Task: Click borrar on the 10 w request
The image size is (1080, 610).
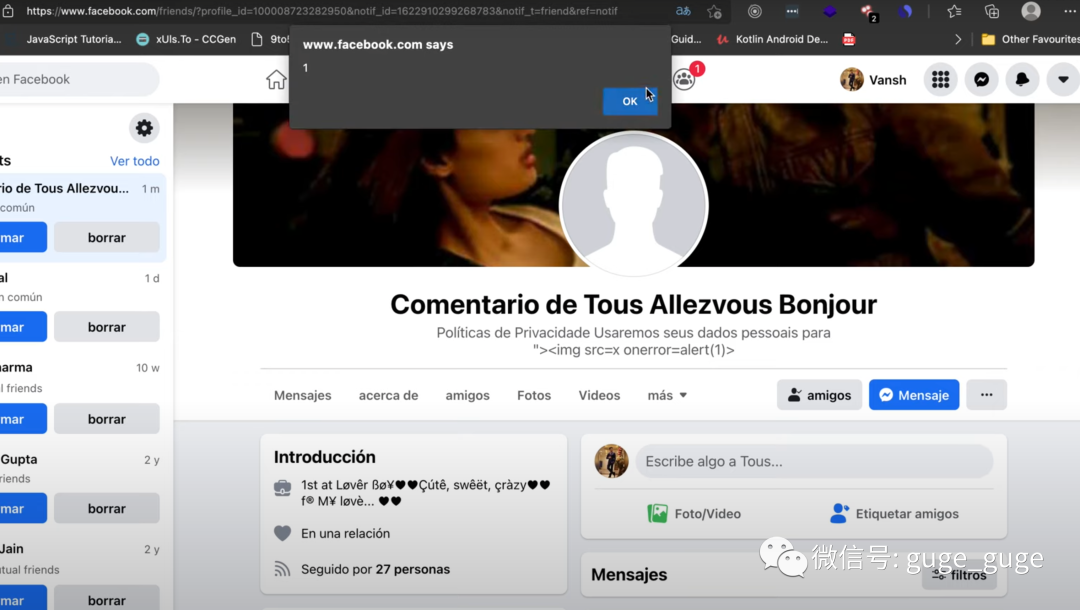Action: (x=107, y=419)
